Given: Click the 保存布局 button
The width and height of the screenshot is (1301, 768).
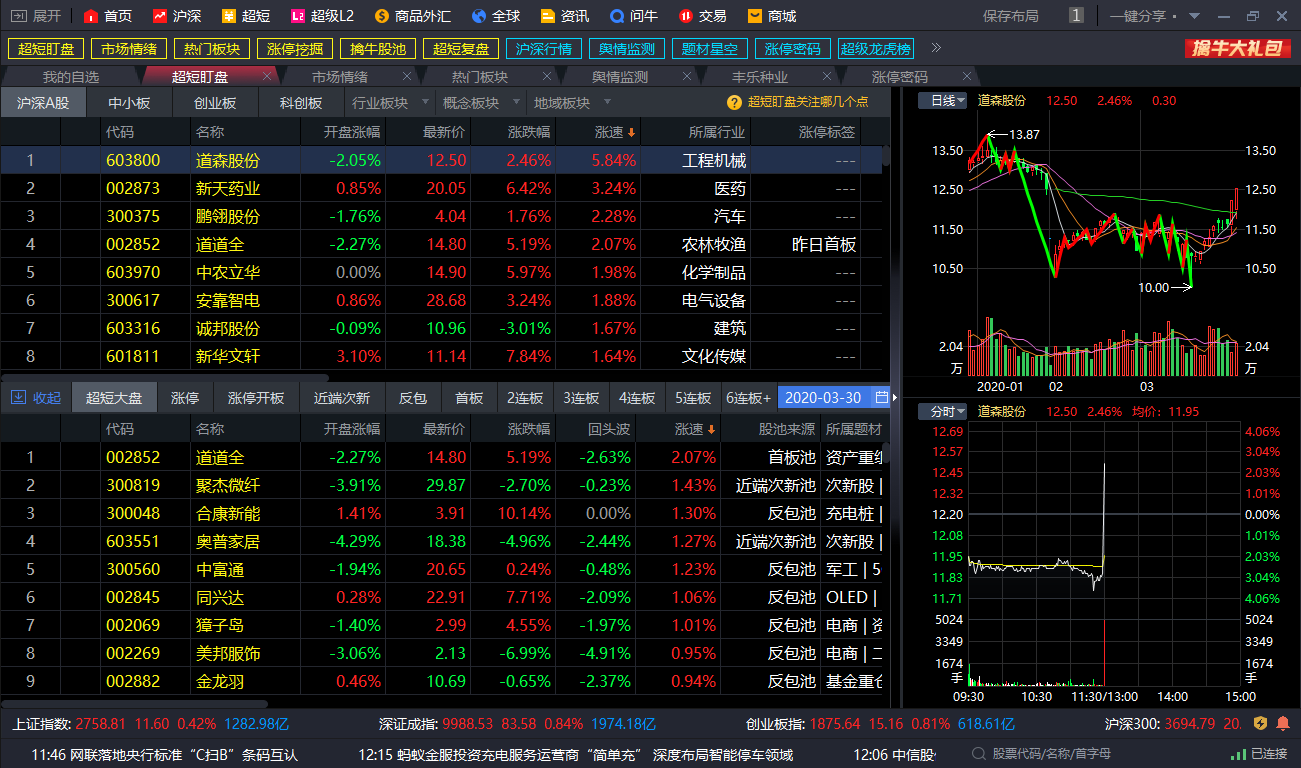Looking at the screenshot, I should pyautogui.click(x=1010, y=16).
